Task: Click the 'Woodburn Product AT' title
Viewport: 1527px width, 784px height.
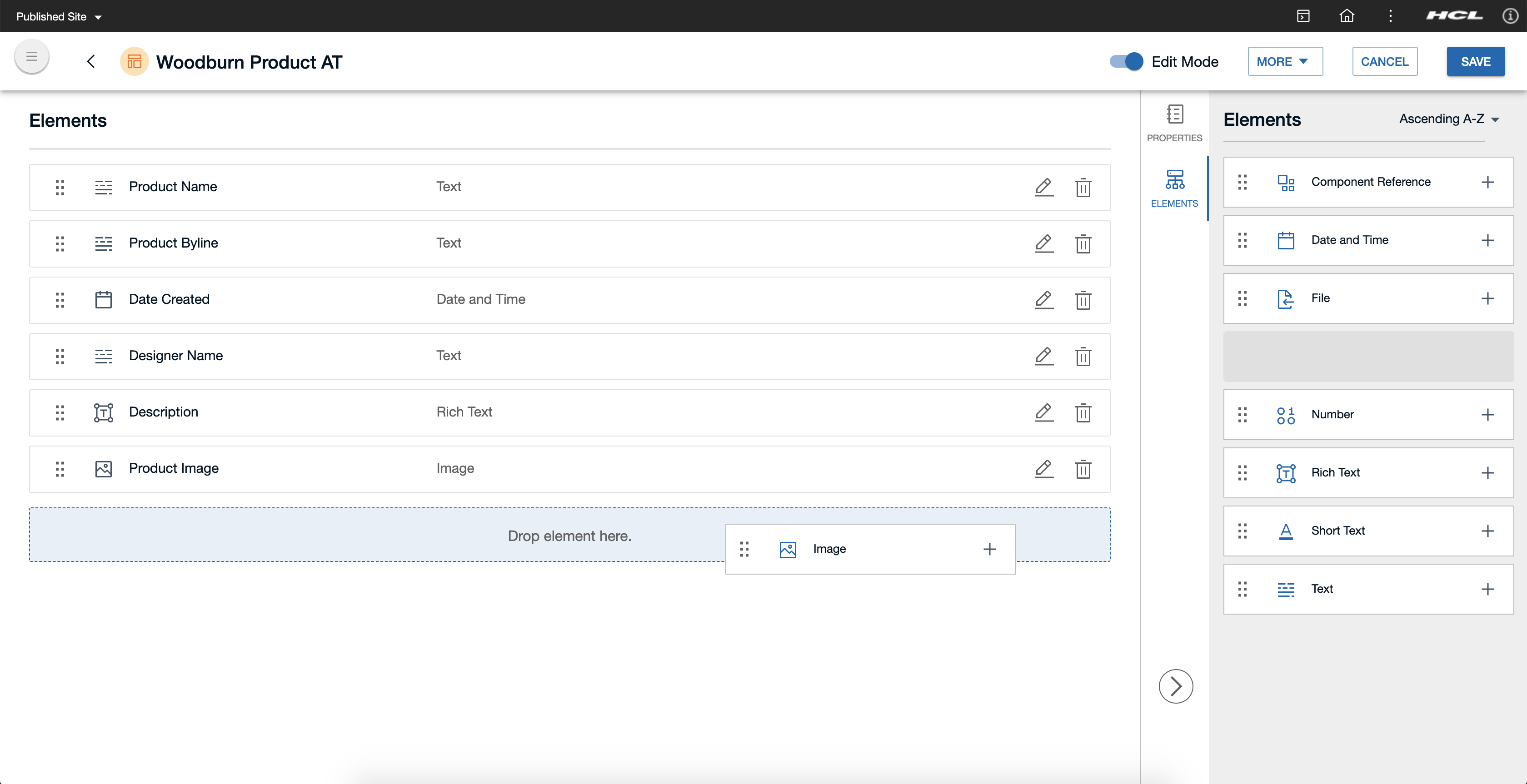Action: coord(250,62)
